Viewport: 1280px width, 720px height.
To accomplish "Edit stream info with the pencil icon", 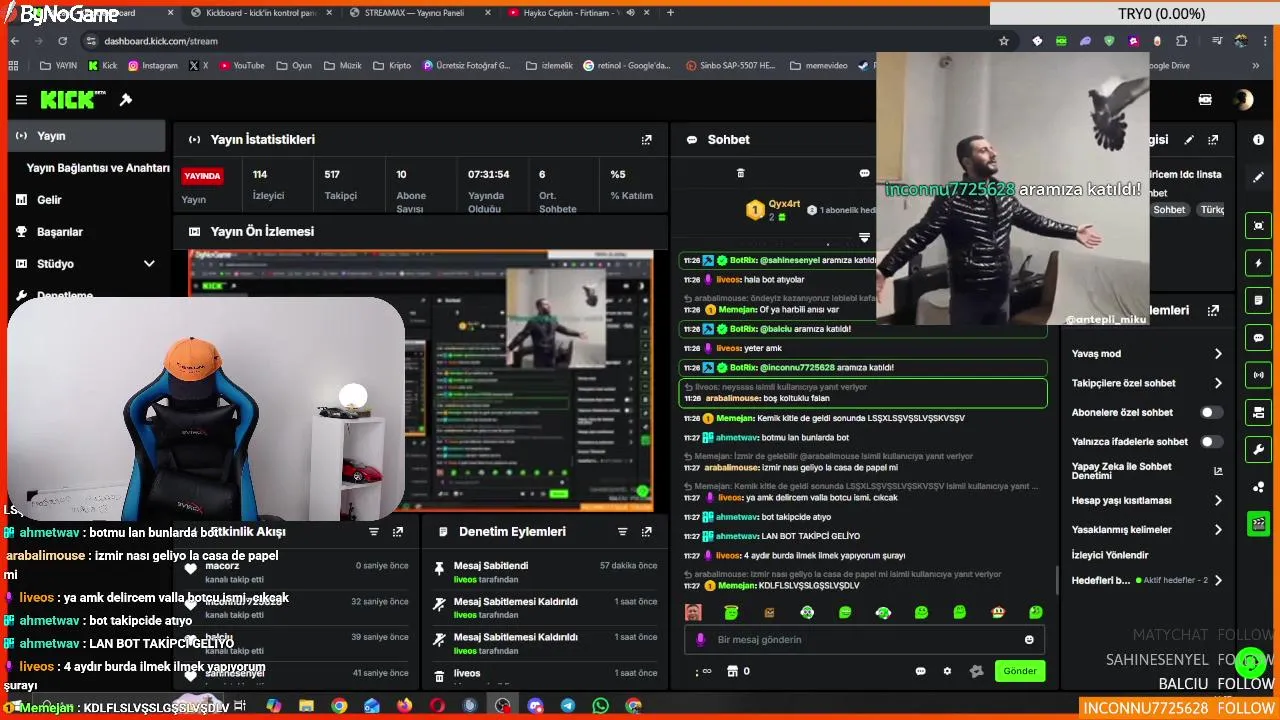I will (x=1189, y=140).
